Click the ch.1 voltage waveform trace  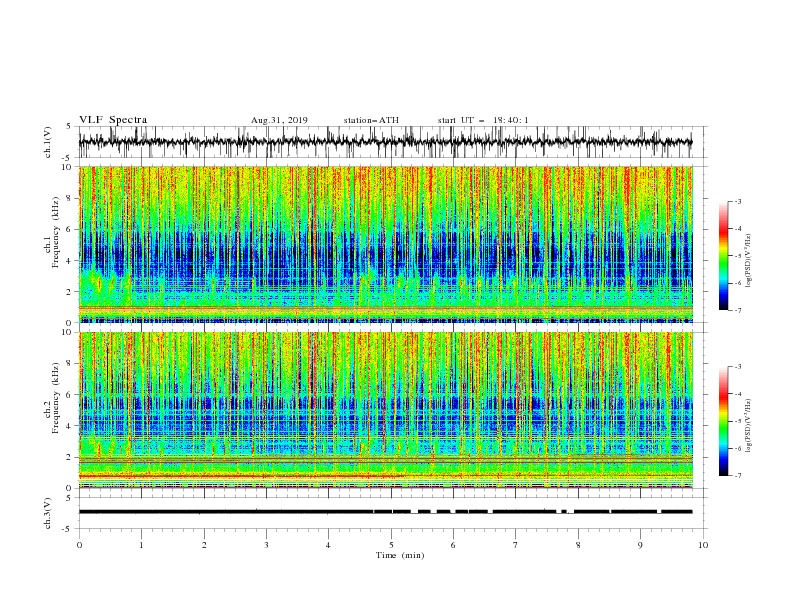(x=385, y=142)
